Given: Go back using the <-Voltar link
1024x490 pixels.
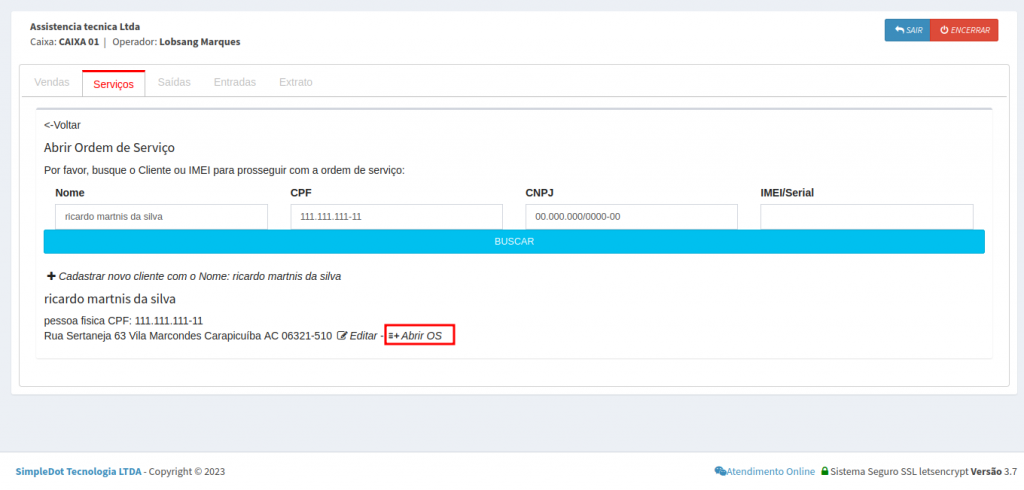Looking at the screenshot, I should [x=62, y=125].
